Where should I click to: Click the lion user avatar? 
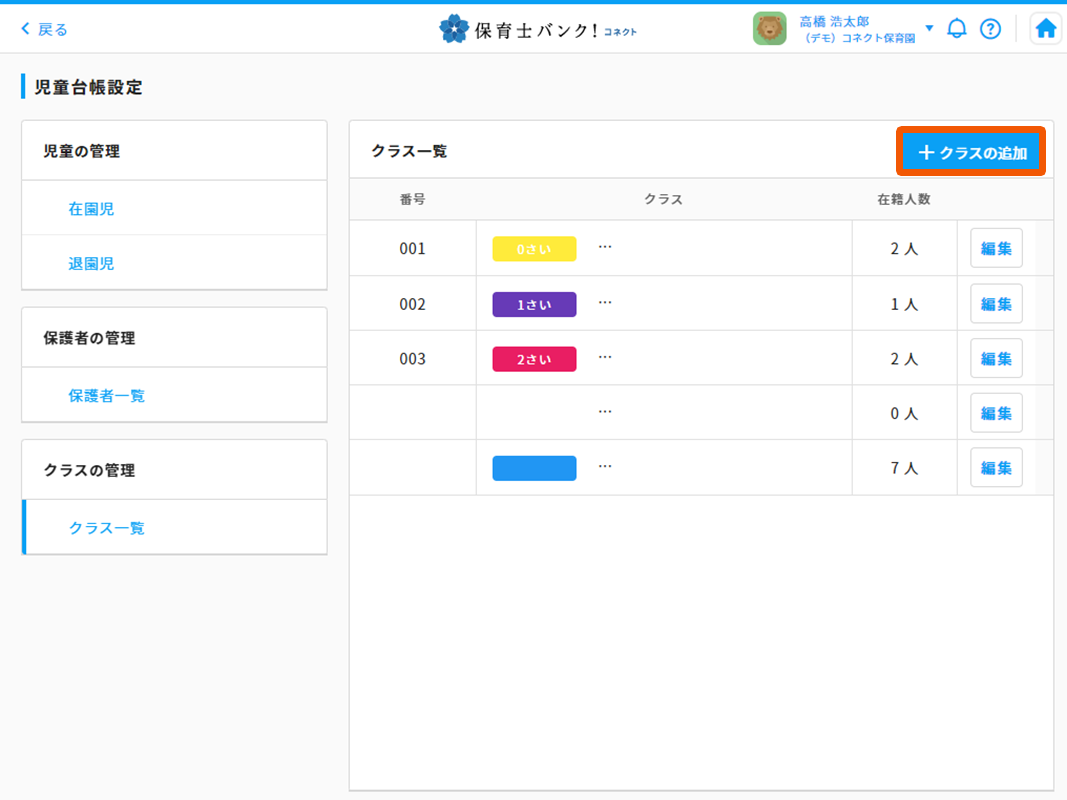[769, 29]
